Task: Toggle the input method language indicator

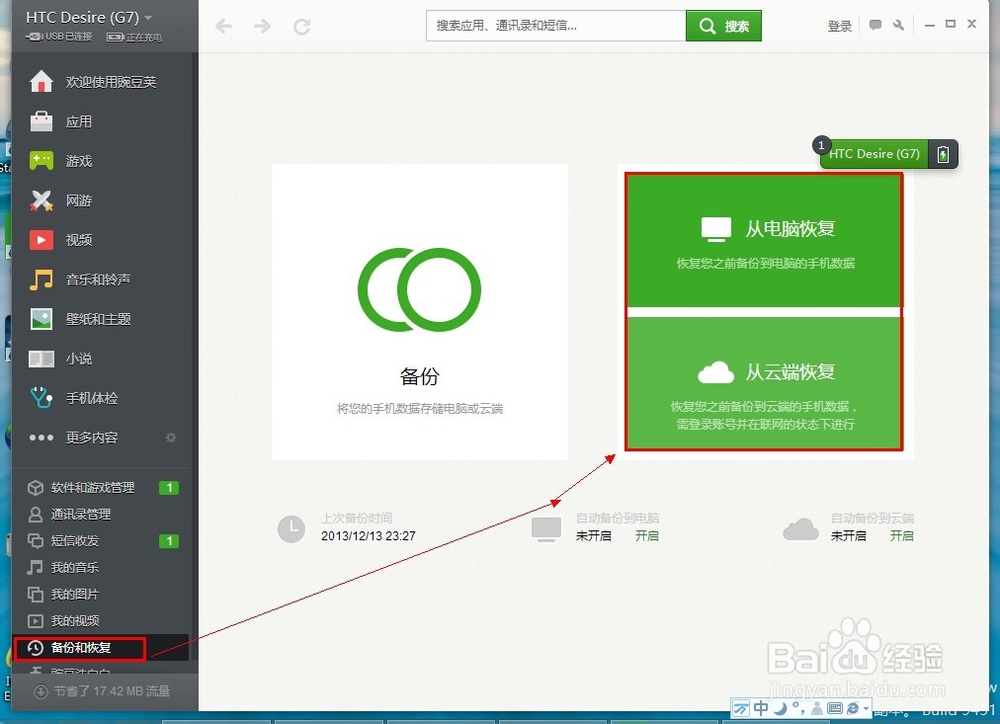Action: [761, 708]
